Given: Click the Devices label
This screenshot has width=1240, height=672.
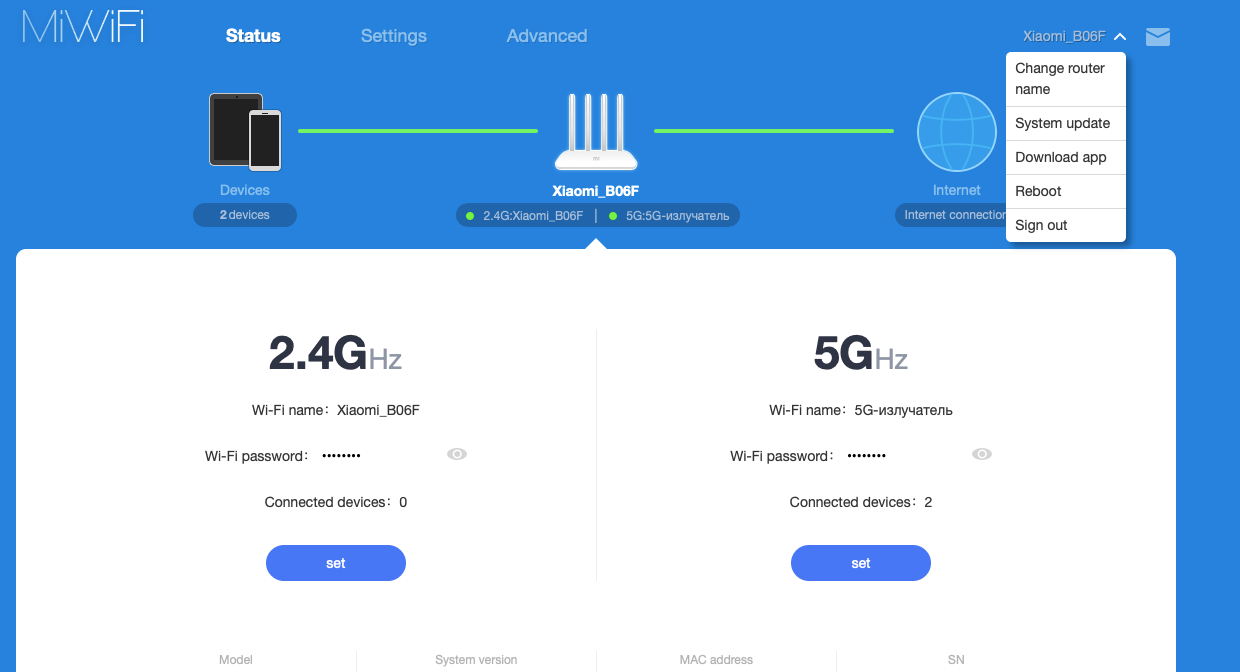Looking at the screenshot, I should click(245, 190).
